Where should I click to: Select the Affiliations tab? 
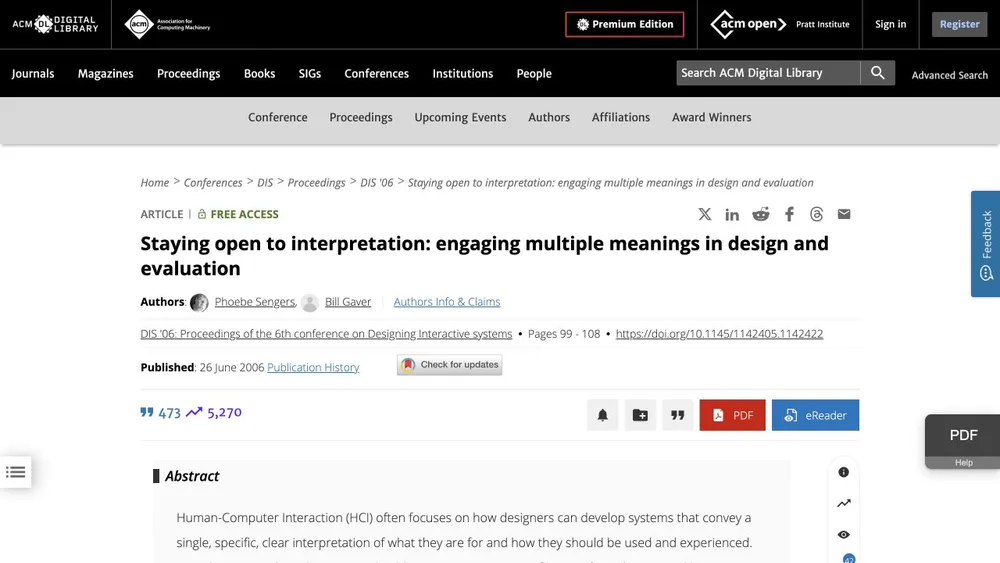click(x=621, y=117)
